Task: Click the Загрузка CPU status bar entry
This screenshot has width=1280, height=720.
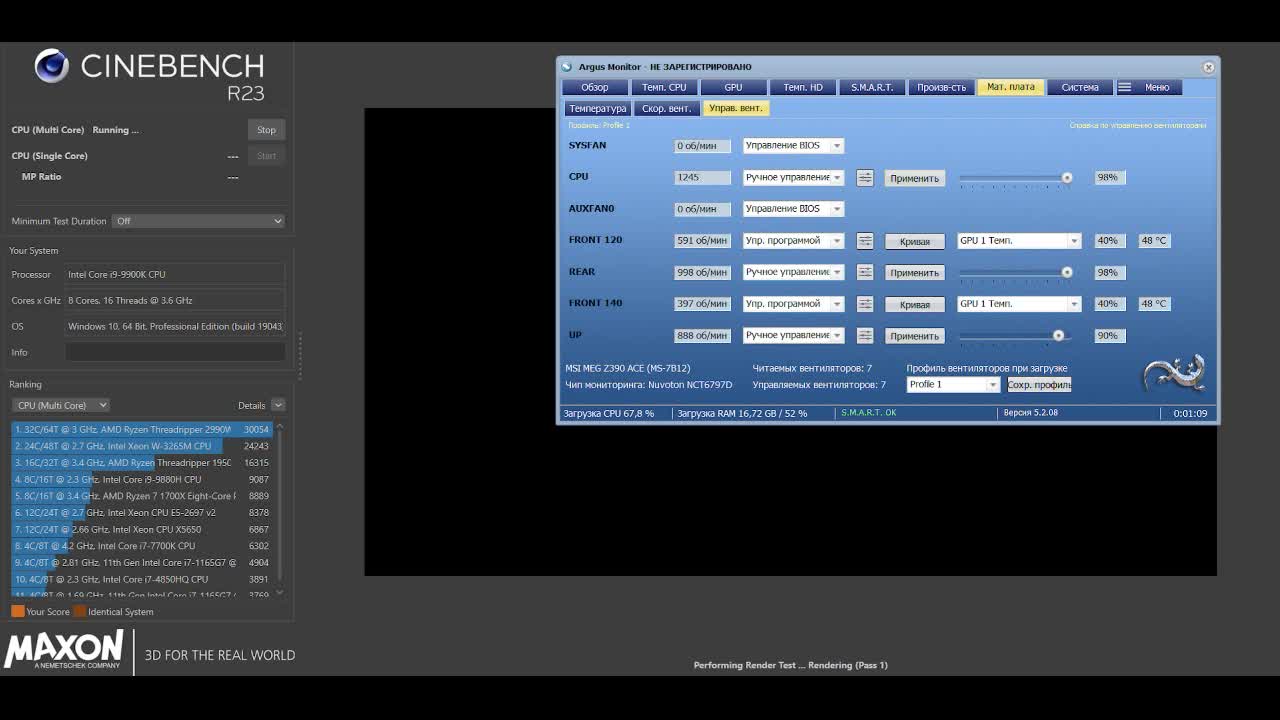Action: tap(609, 413)
